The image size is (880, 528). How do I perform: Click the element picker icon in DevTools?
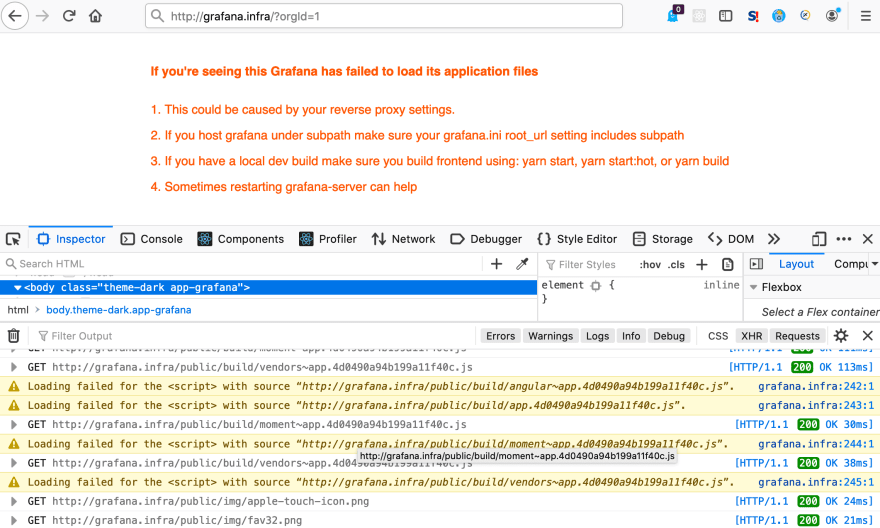pyautogui.click(x=13, y=239)
